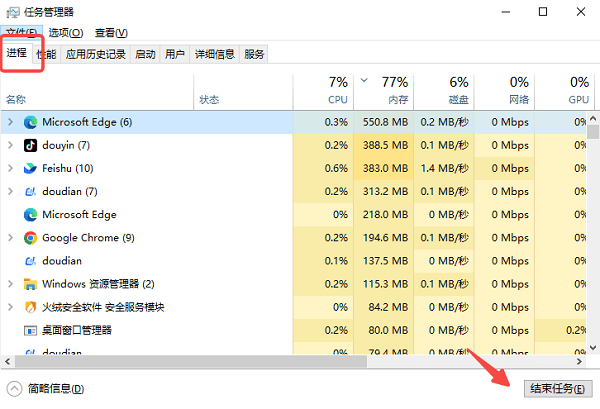This screenshot has width=600, height=409.
Task: Switch to the 性能 tab
Action: tap(46, 54)
